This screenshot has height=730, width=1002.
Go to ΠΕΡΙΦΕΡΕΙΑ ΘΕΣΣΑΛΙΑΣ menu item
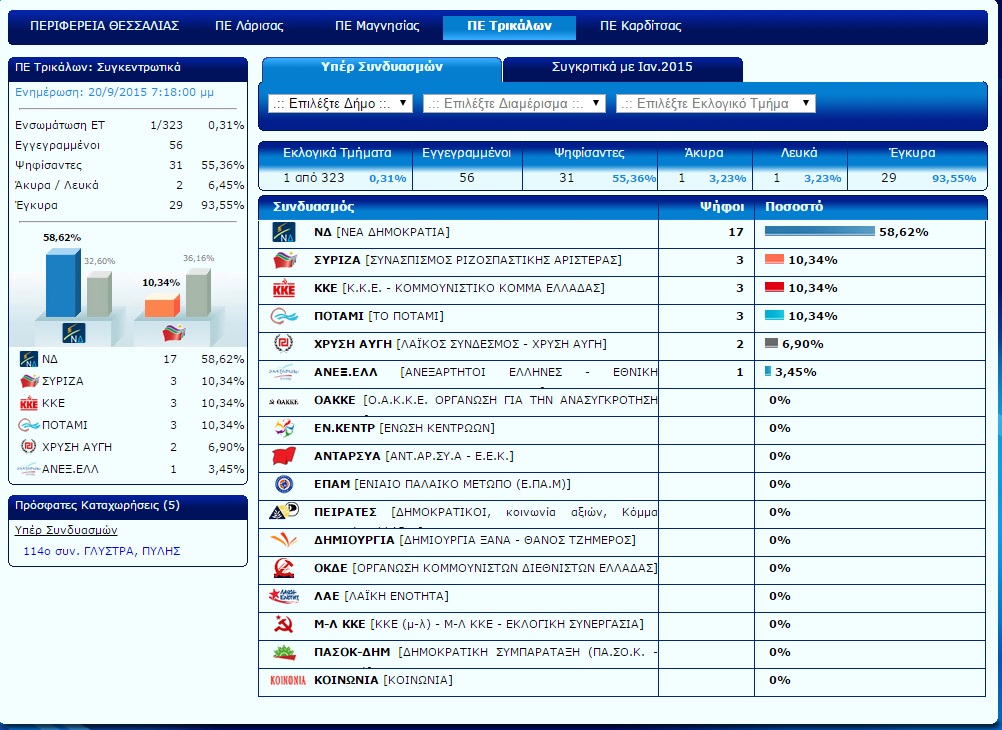(104, 26)
